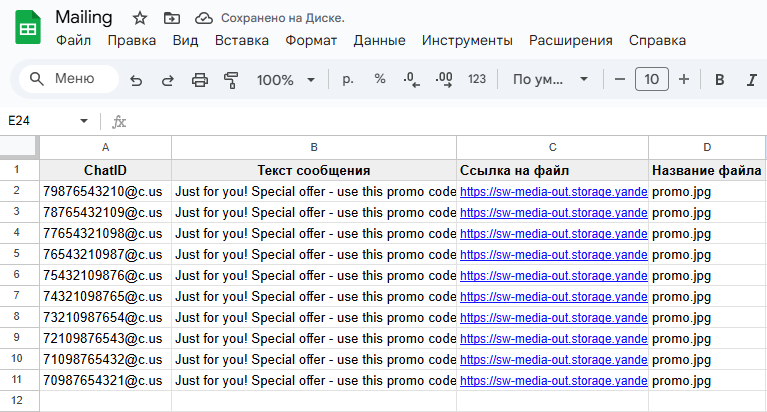This screenshot has width=767, height=412.
Task: Open the 100% zoom dropdown
Action: point(285,79)
